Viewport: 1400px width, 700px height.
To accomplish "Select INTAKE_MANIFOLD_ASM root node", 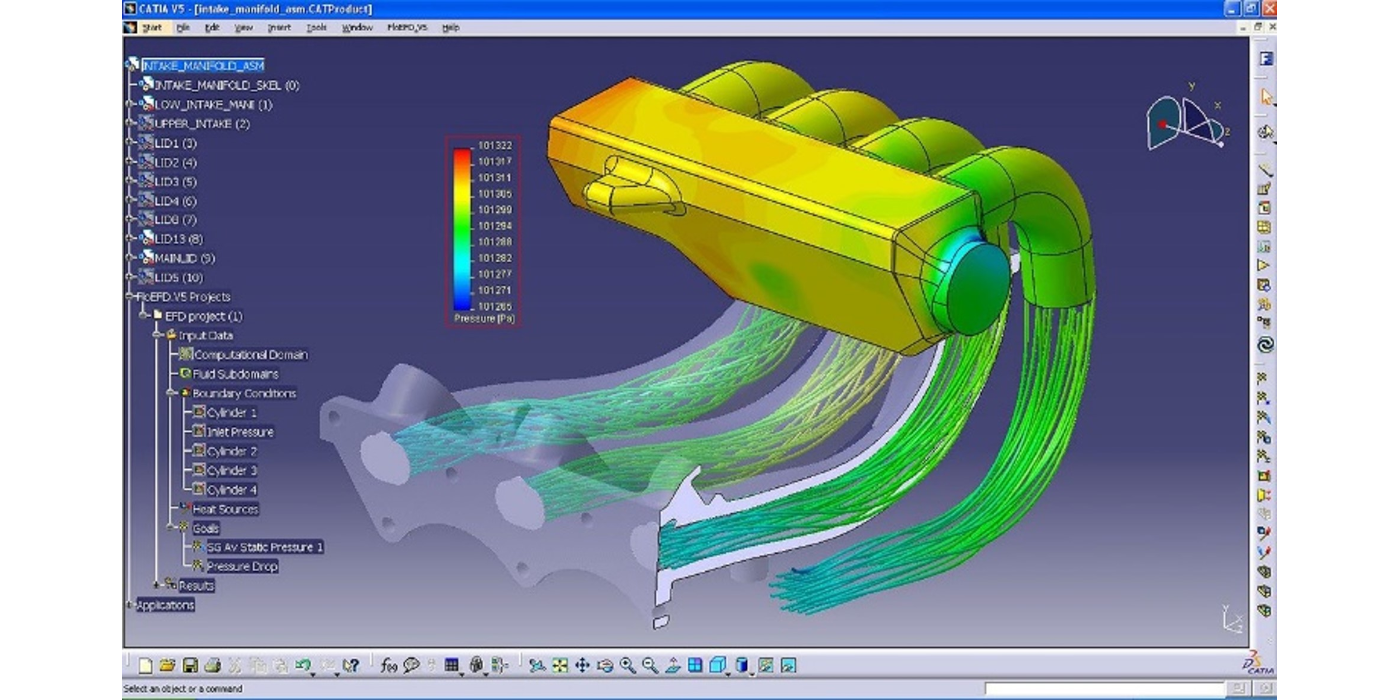I will click(202, 65).
